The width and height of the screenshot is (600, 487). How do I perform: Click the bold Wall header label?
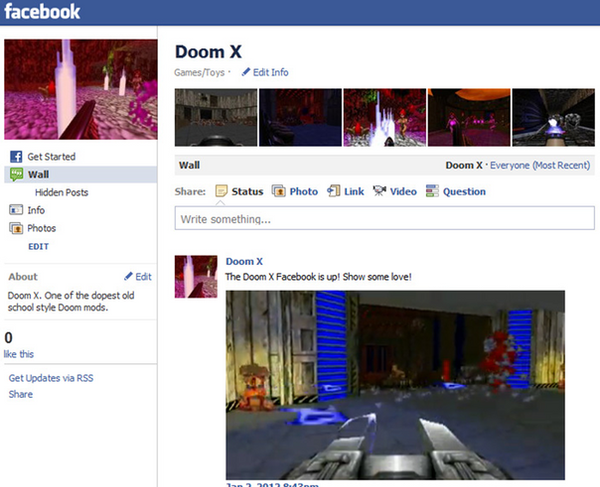(x=189, y=165)
